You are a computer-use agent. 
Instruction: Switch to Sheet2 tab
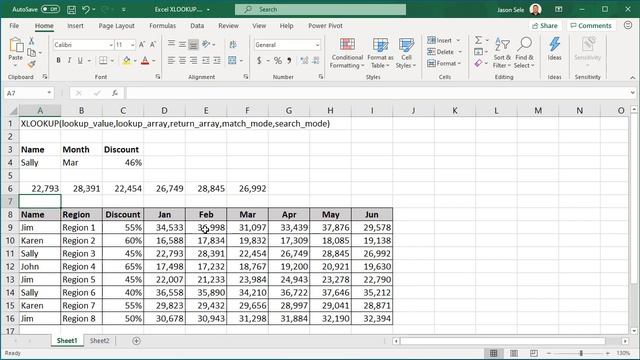[100, 341]
